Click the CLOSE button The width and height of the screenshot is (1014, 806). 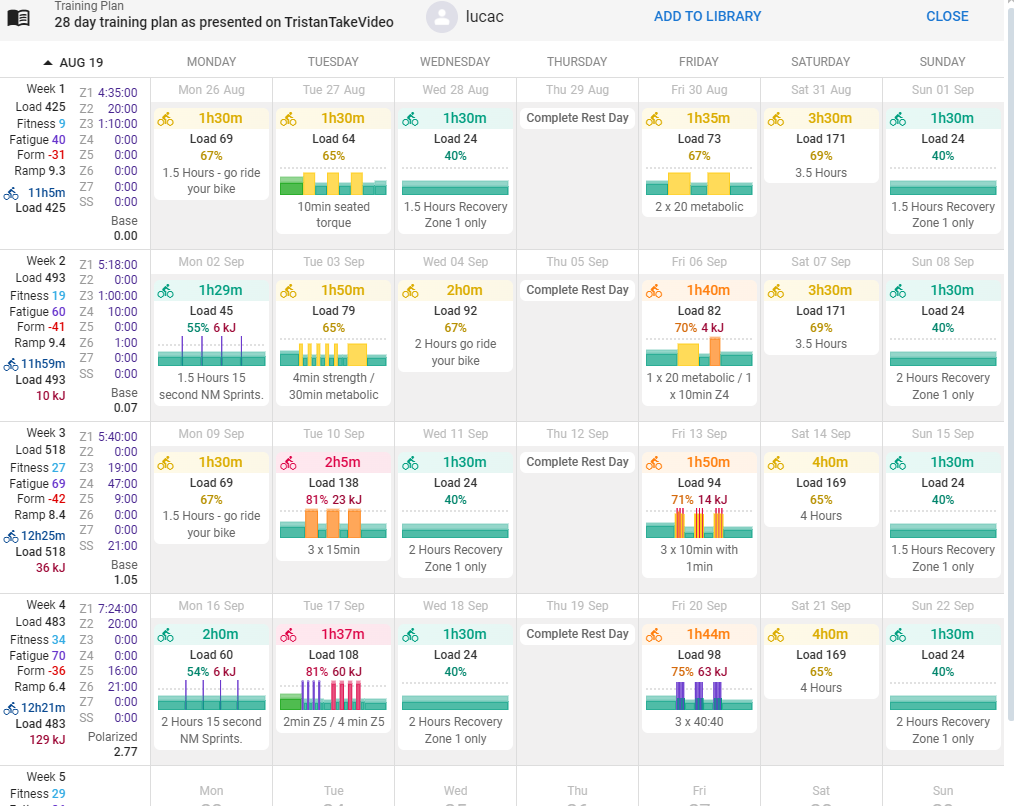[x=946, y=17]
